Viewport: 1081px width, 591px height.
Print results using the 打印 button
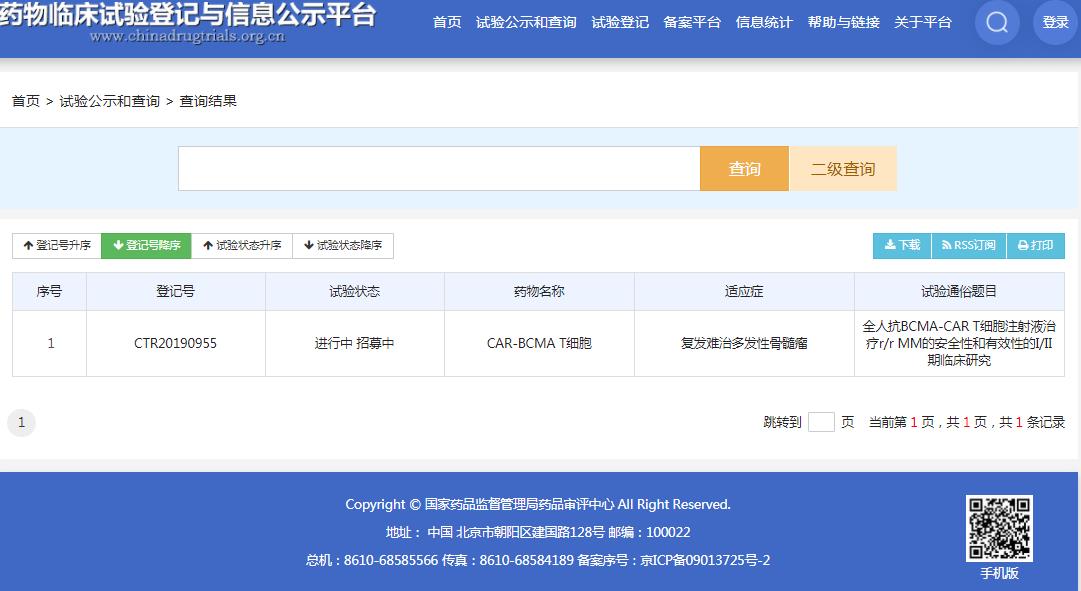1035,245
